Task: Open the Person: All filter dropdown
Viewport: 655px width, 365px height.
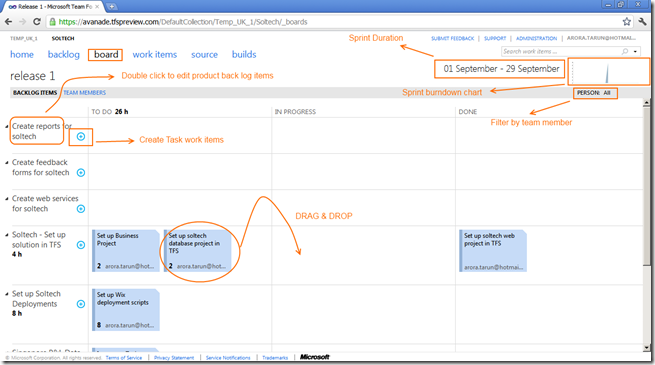Action: [x=594, y=93]
